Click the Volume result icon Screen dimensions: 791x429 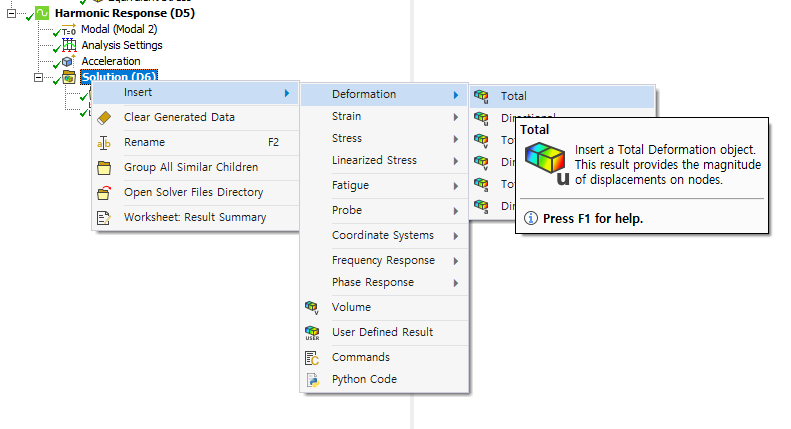pyautogui.click(x=312, y=307)
